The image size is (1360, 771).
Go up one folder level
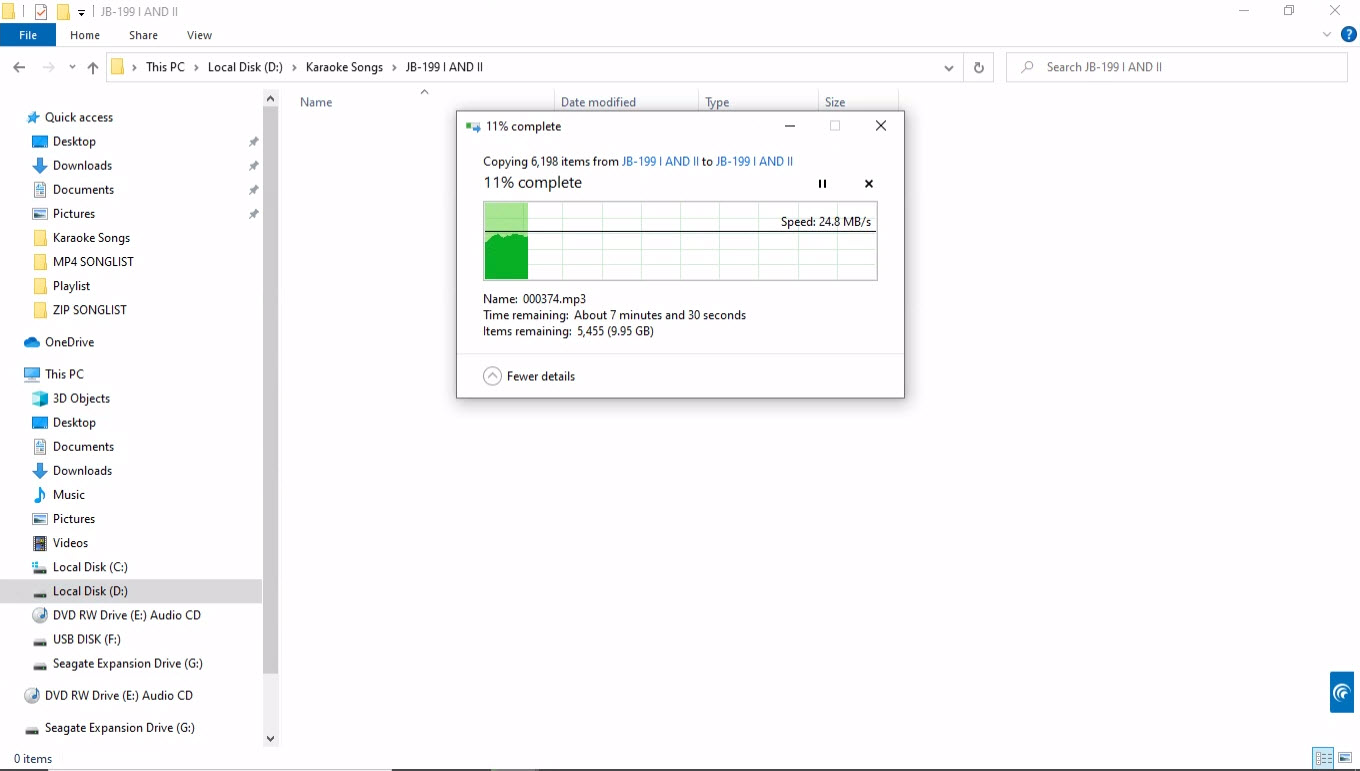93,67
